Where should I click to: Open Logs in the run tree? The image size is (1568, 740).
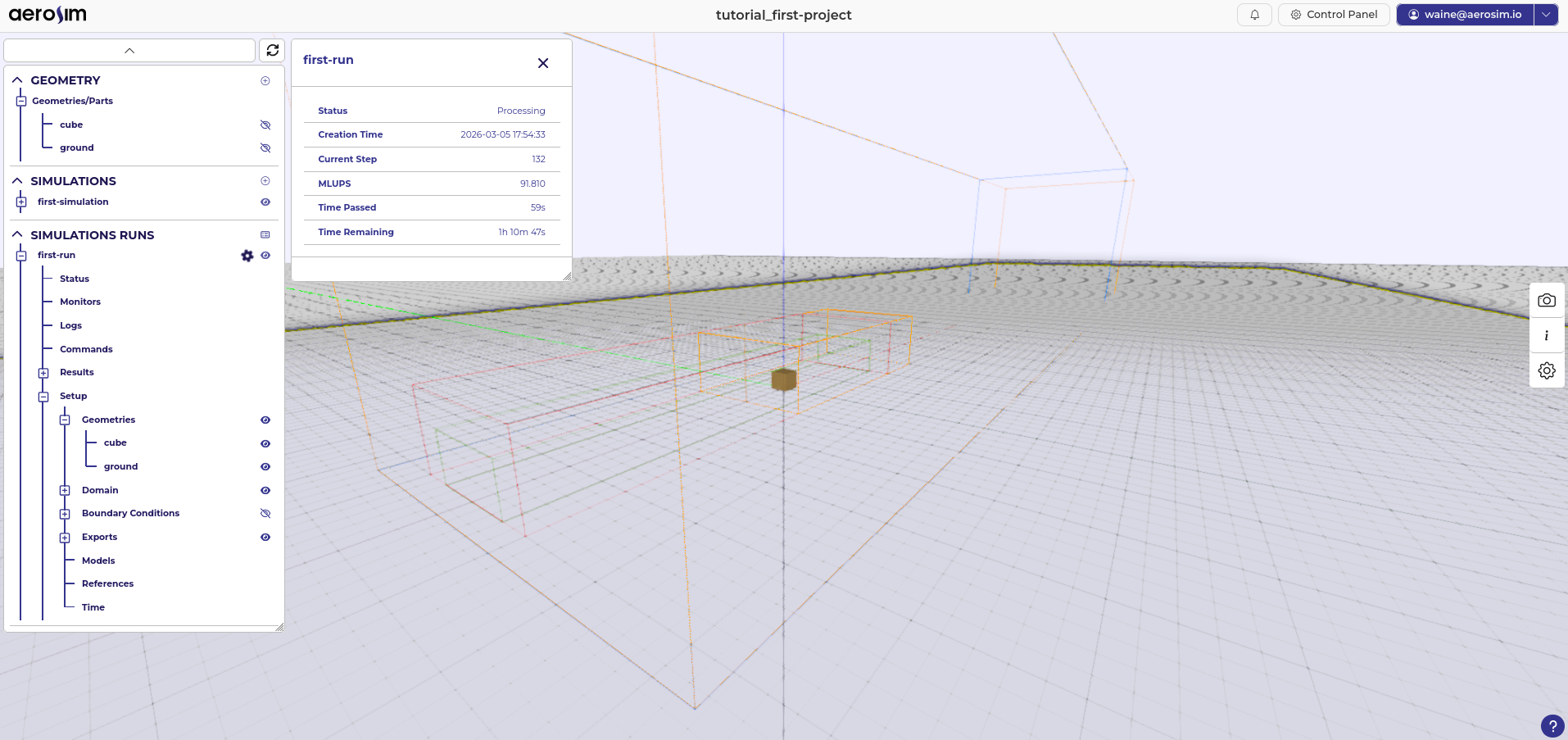70,326
